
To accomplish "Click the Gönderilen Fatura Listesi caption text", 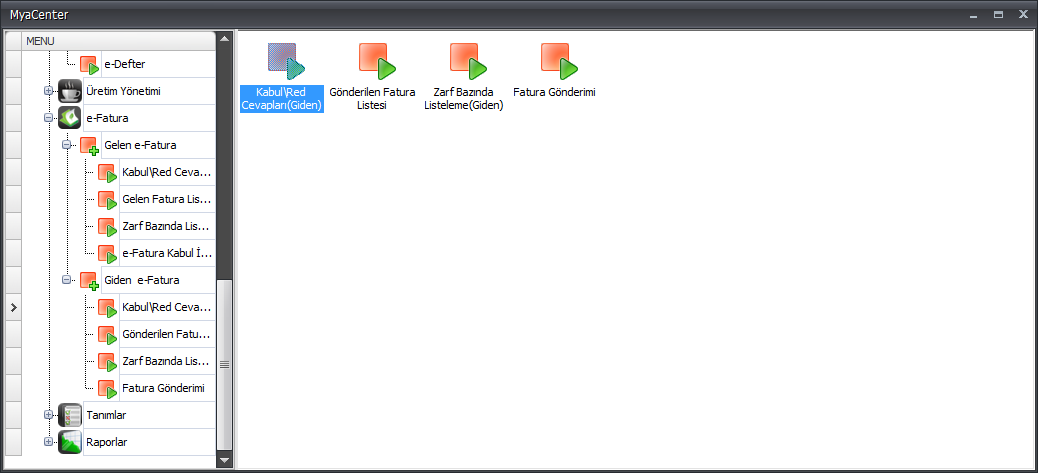I will pos(373,99).
